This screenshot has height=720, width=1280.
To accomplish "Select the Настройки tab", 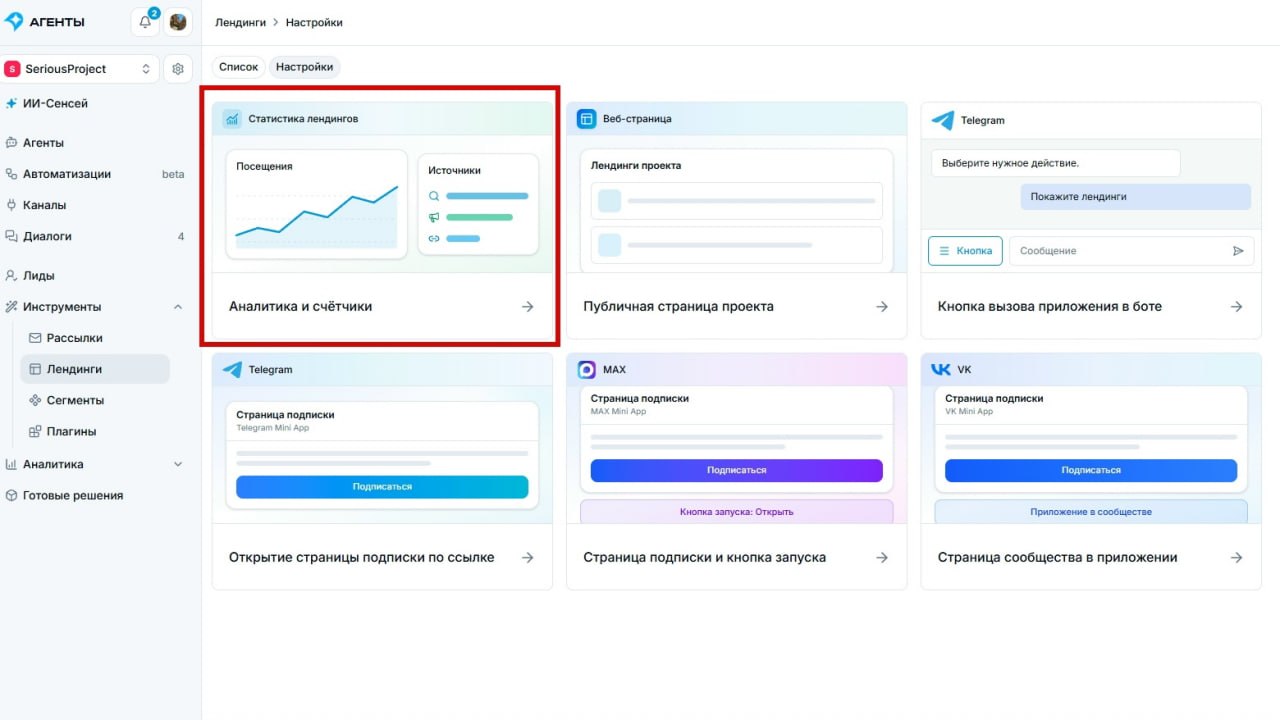I will (304, 67).
